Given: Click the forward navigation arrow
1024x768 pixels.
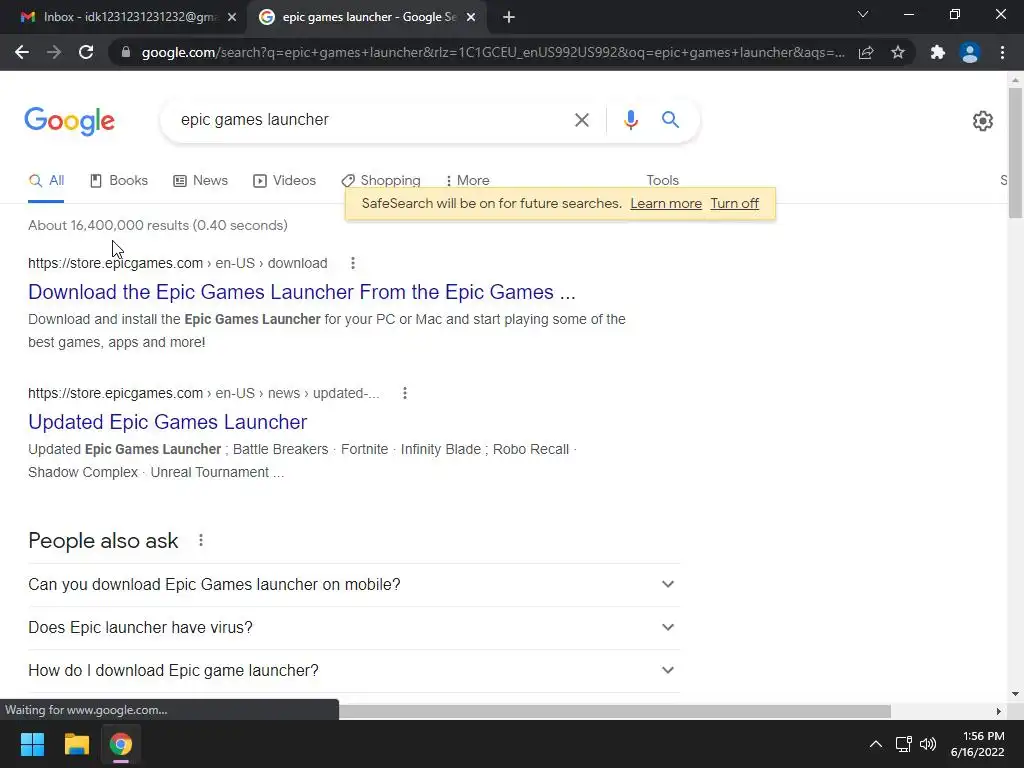Looking at the screenshot, I should pos(54,52).
